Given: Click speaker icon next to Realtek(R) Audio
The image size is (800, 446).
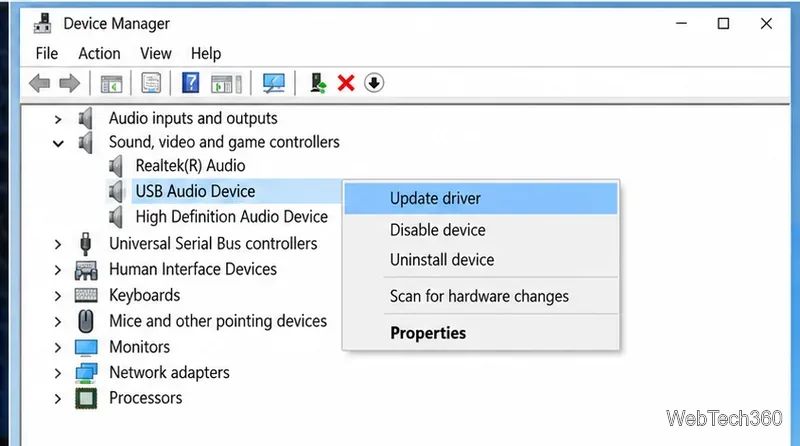Looking at the screenshot, I should click(x=116, y=166).
